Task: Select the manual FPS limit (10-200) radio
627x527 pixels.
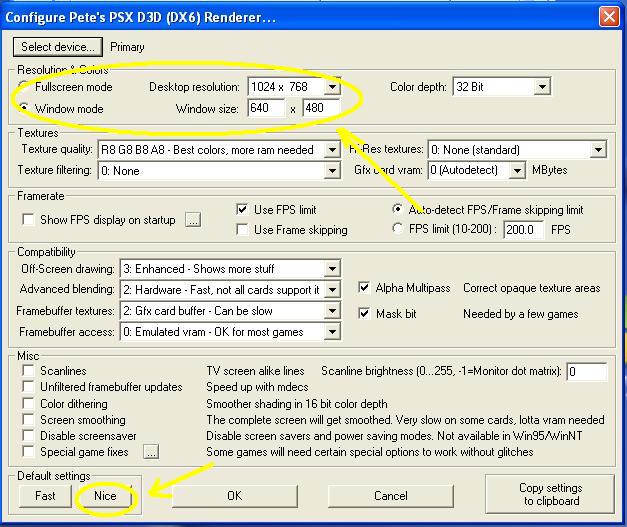Action: 397,229
